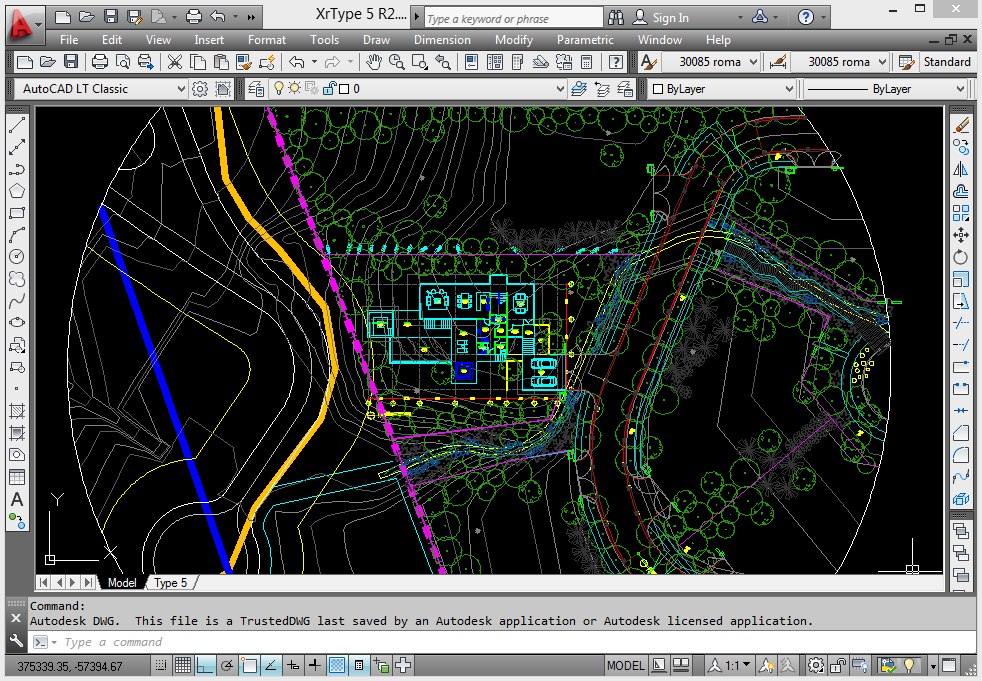Select the Polygon tool
982x681 pixels.
(x=17, y=191)
